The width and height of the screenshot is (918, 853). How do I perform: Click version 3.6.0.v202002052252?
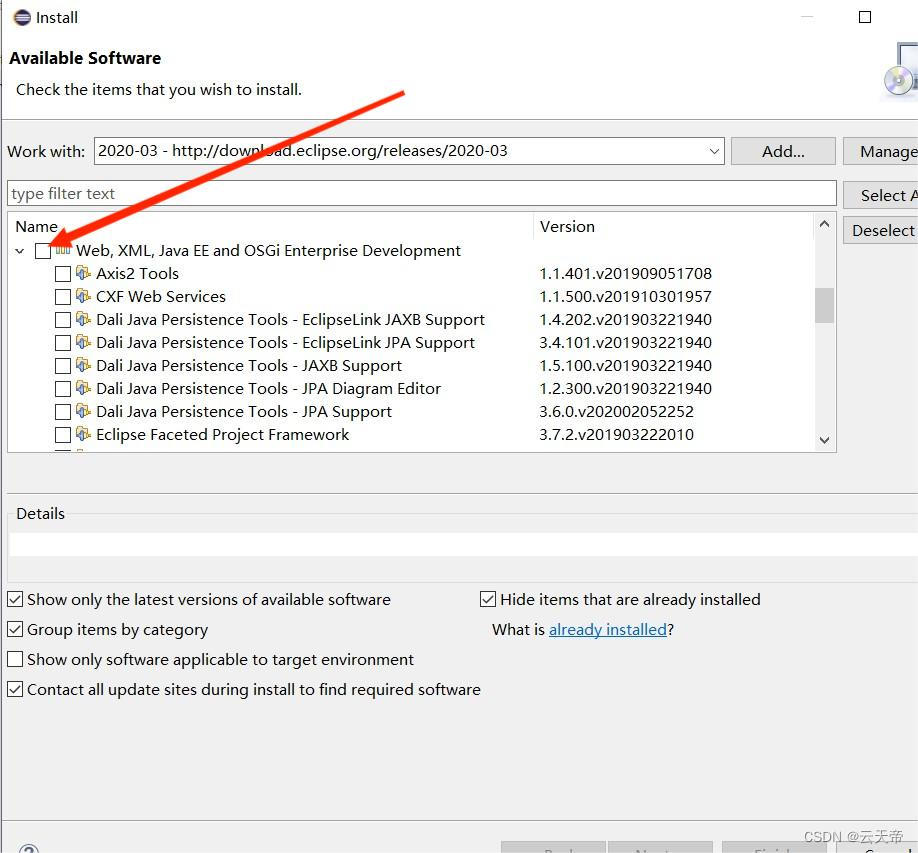click(x=616, y=412)
